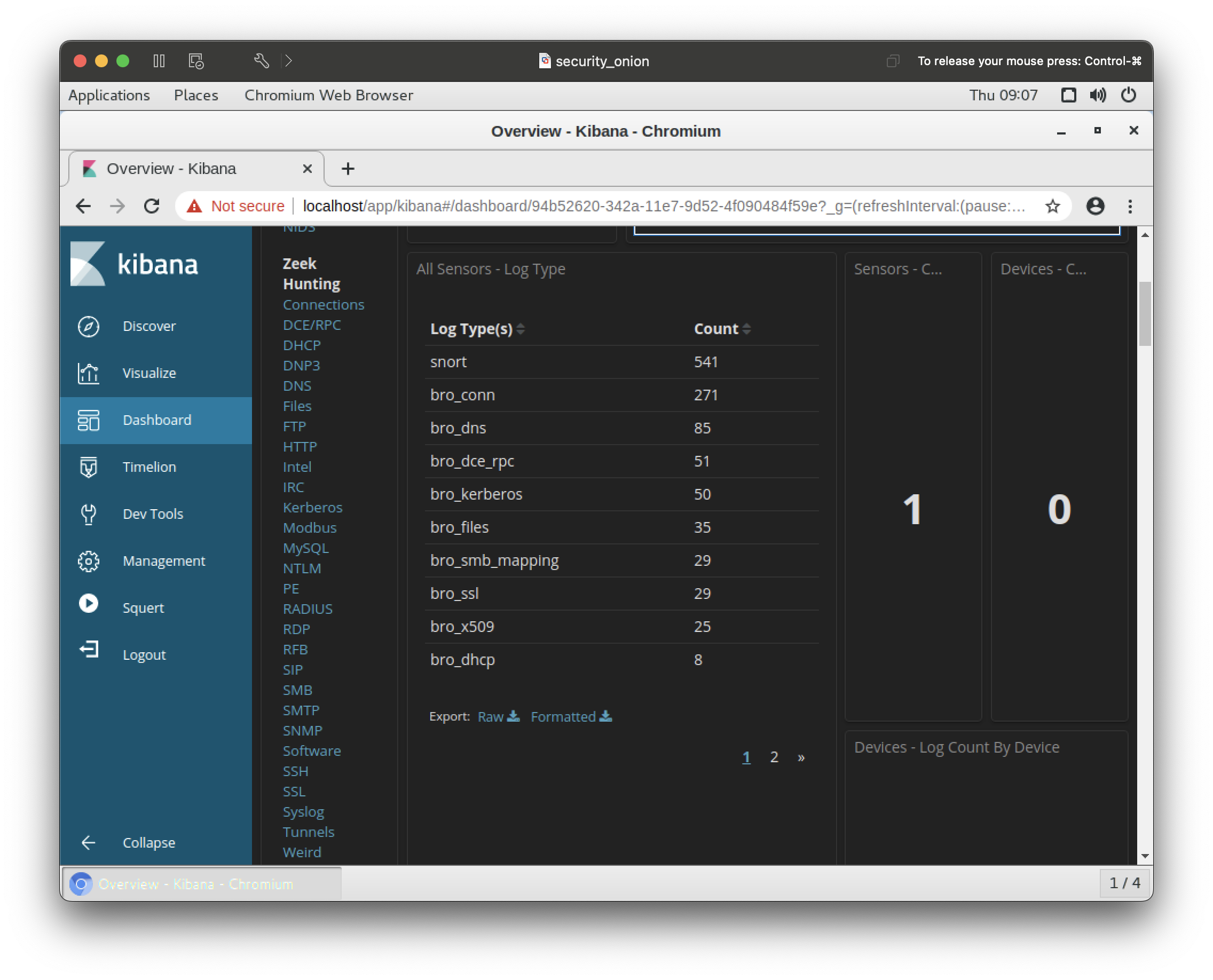Click browser forward arrow
This screenshot has height=980, width=1213.
click(x=117, y=206)
